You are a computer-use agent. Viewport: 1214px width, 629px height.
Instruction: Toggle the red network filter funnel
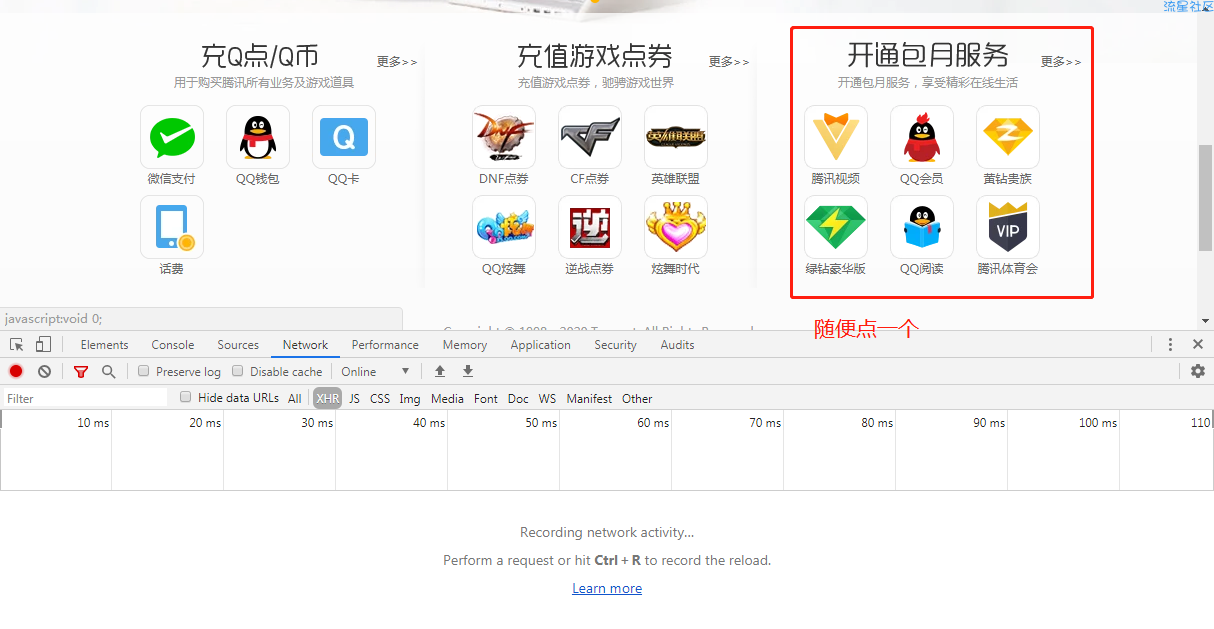coord(81,371)
